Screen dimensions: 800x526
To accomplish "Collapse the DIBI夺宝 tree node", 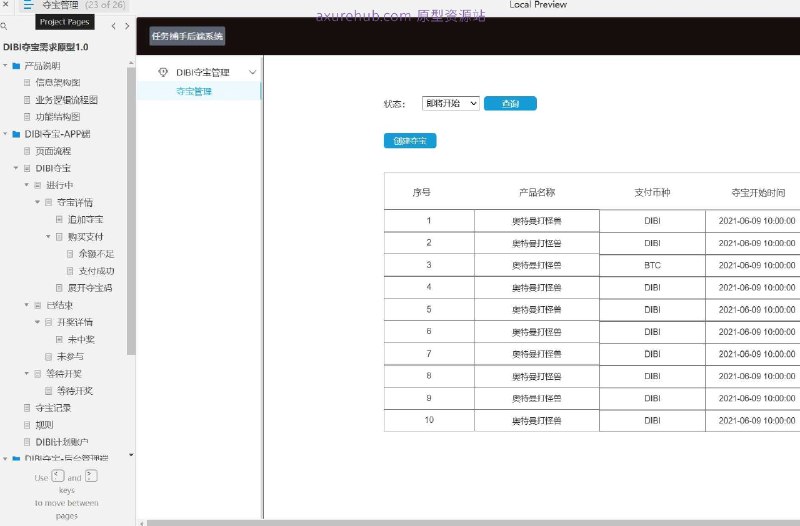I will click(x=16, y=168).
